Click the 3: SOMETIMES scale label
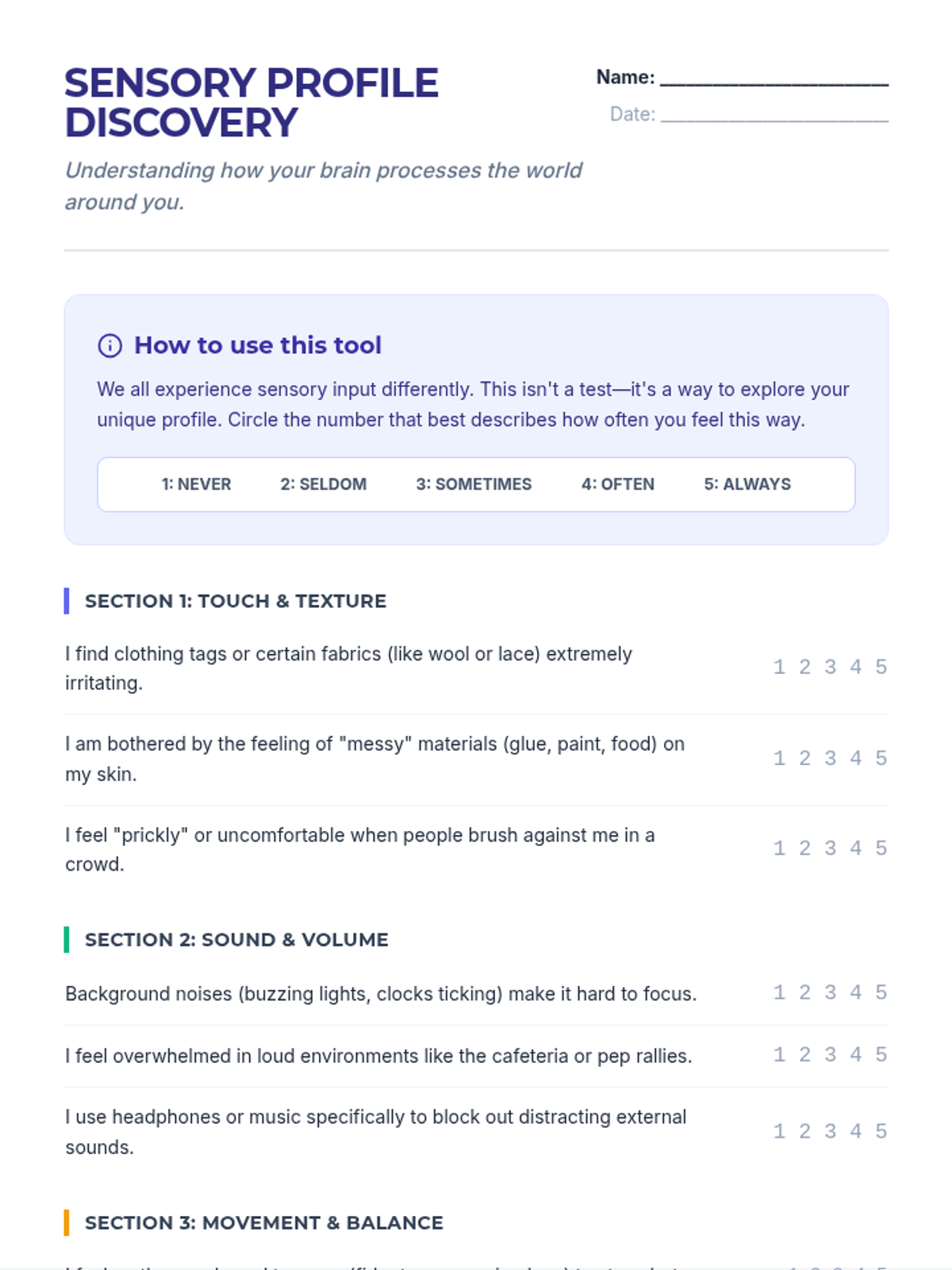This screenshot has width=952, height=1270. (474, 484)
